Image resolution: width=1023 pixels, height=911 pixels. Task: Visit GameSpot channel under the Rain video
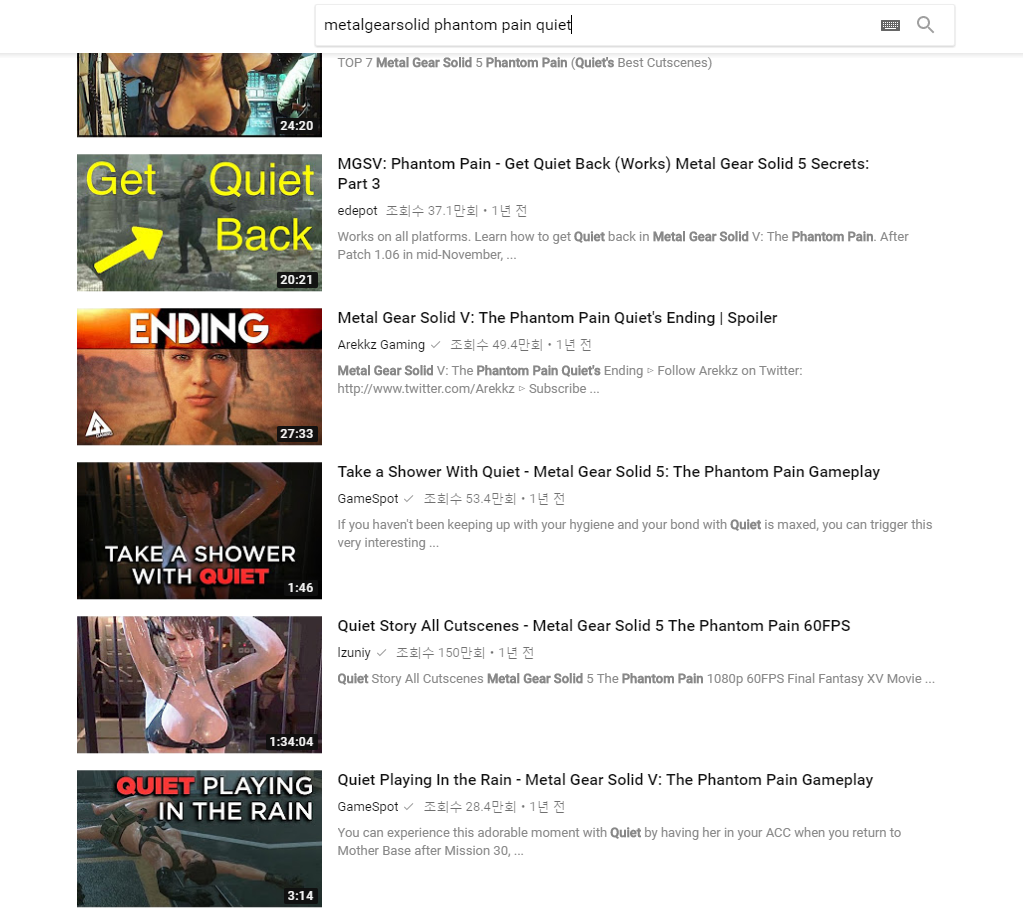[367, 807]
